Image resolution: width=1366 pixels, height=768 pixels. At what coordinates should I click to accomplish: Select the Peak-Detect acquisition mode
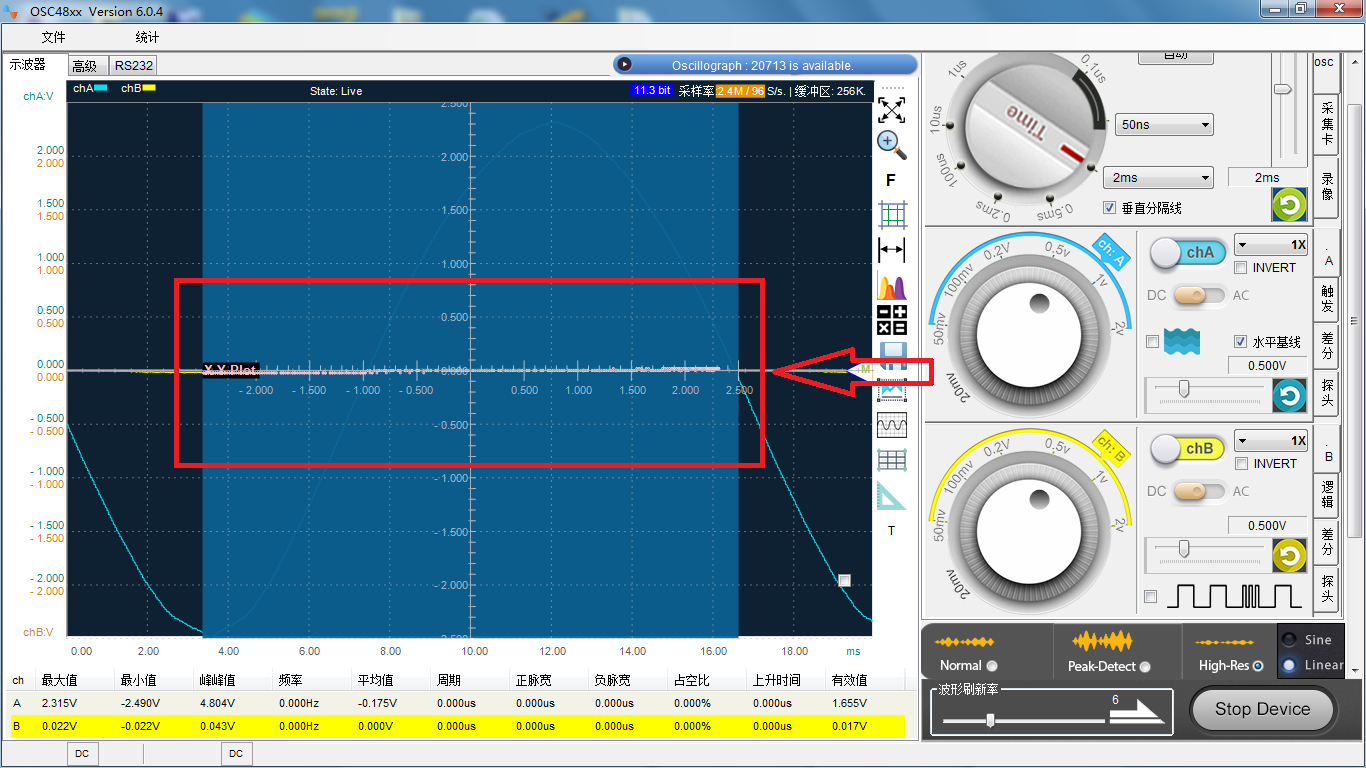point(1145,666)
